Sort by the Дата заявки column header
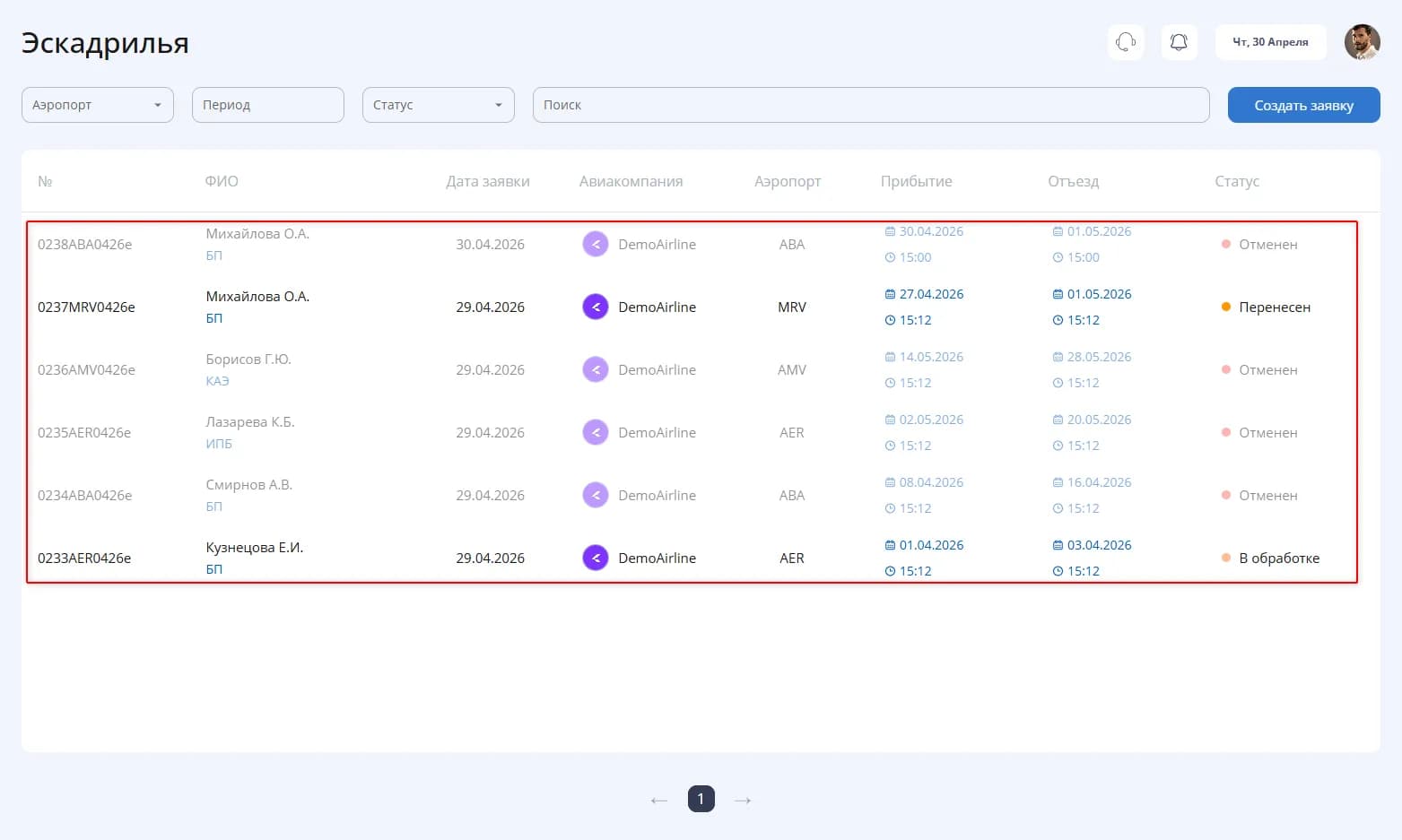 pos(488,181)
